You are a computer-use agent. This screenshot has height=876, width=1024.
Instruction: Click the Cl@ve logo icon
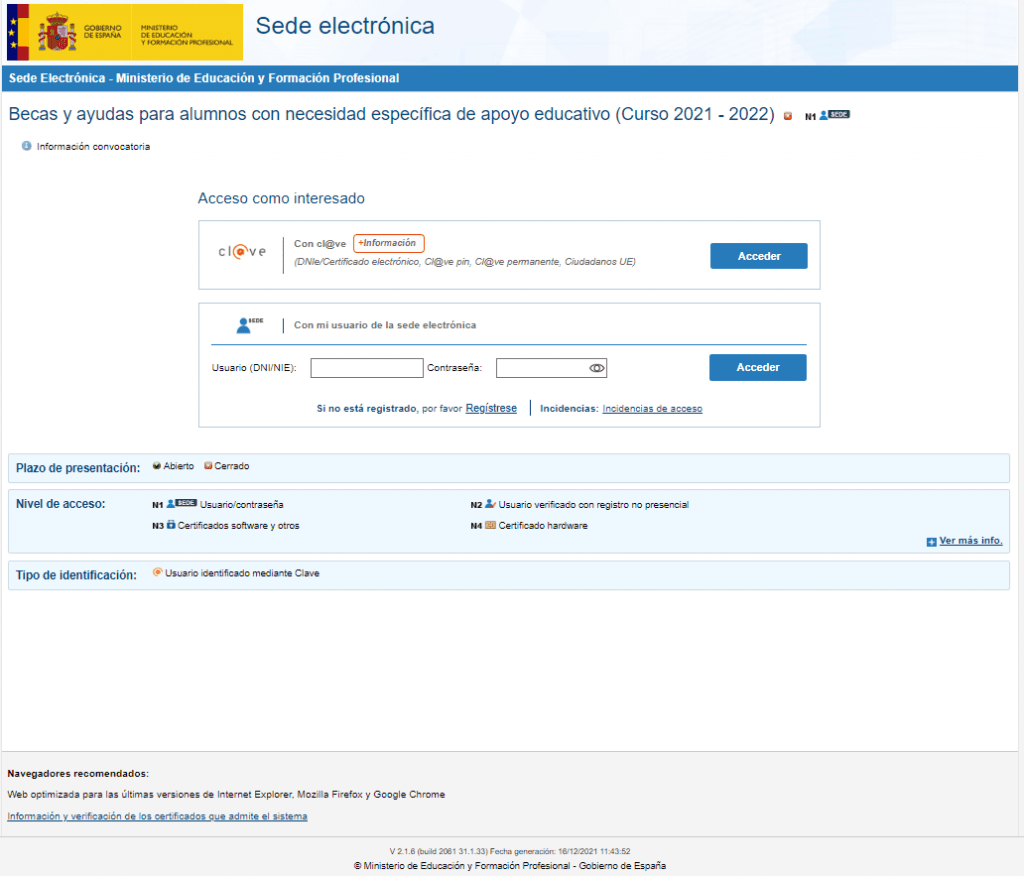point(242,252)
